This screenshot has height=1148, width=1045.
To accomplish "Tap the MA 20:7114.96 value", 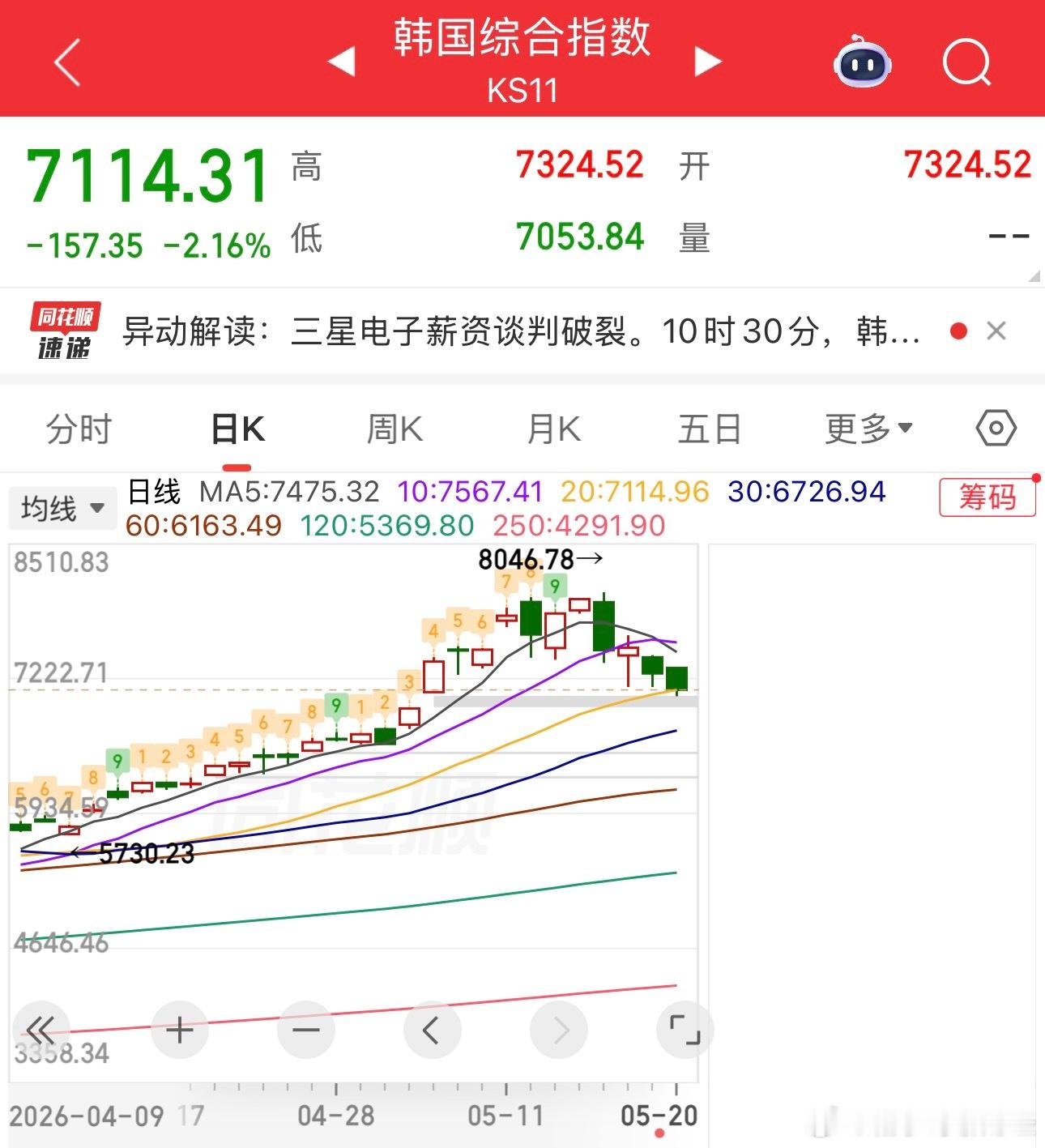I will click(635, 492).
